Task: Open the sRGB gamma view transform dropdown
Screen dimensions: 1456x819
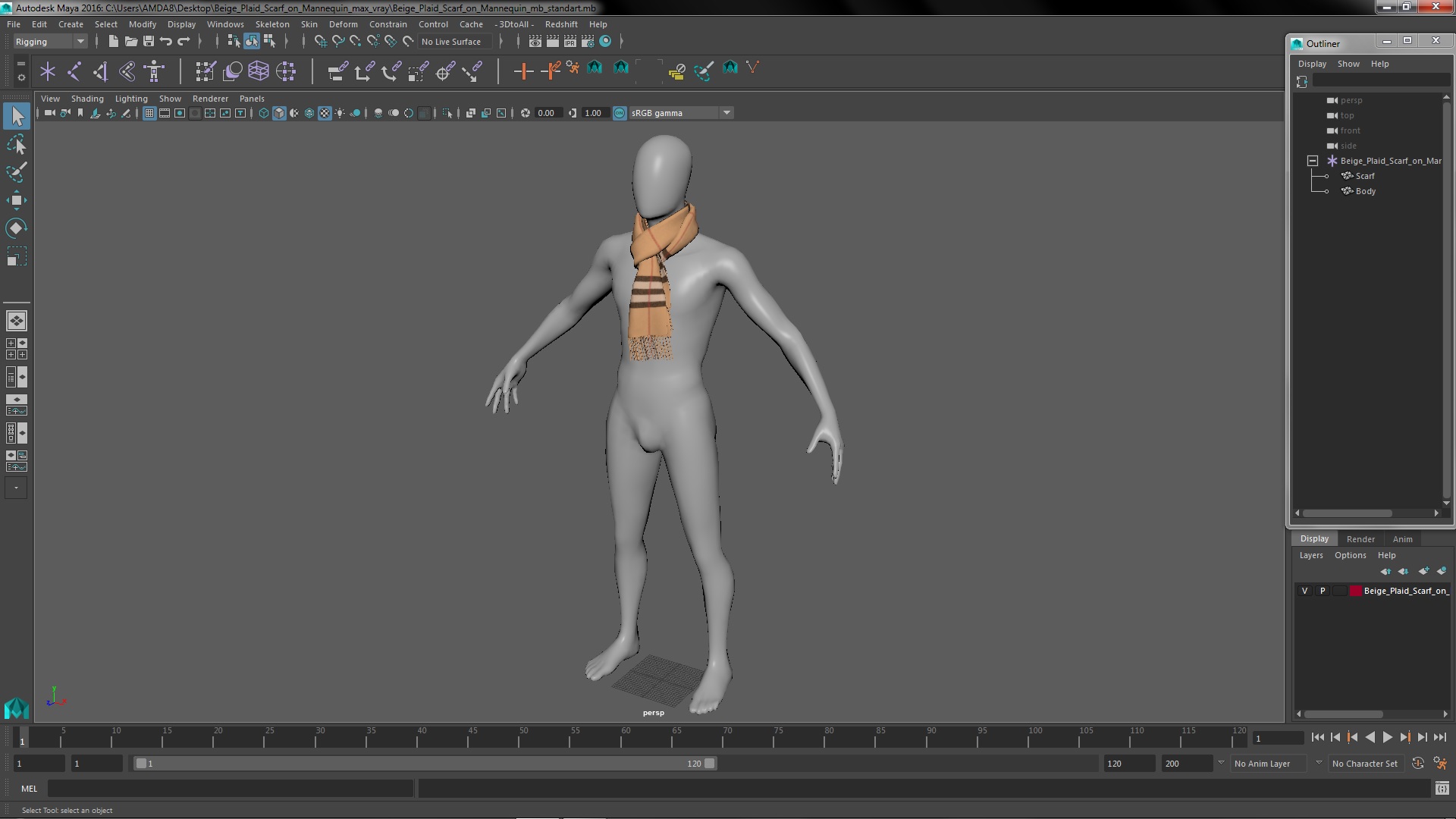Action: click(x=681, y=113)
